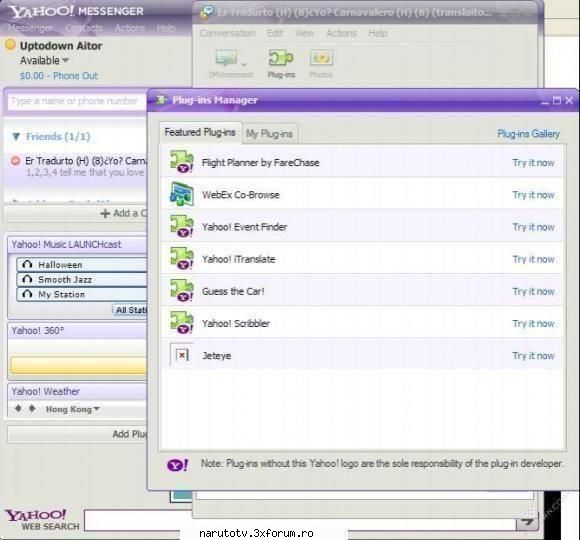
Task: Click the headphones icon for Smooth Jazz
Action: tap(27, 279)
